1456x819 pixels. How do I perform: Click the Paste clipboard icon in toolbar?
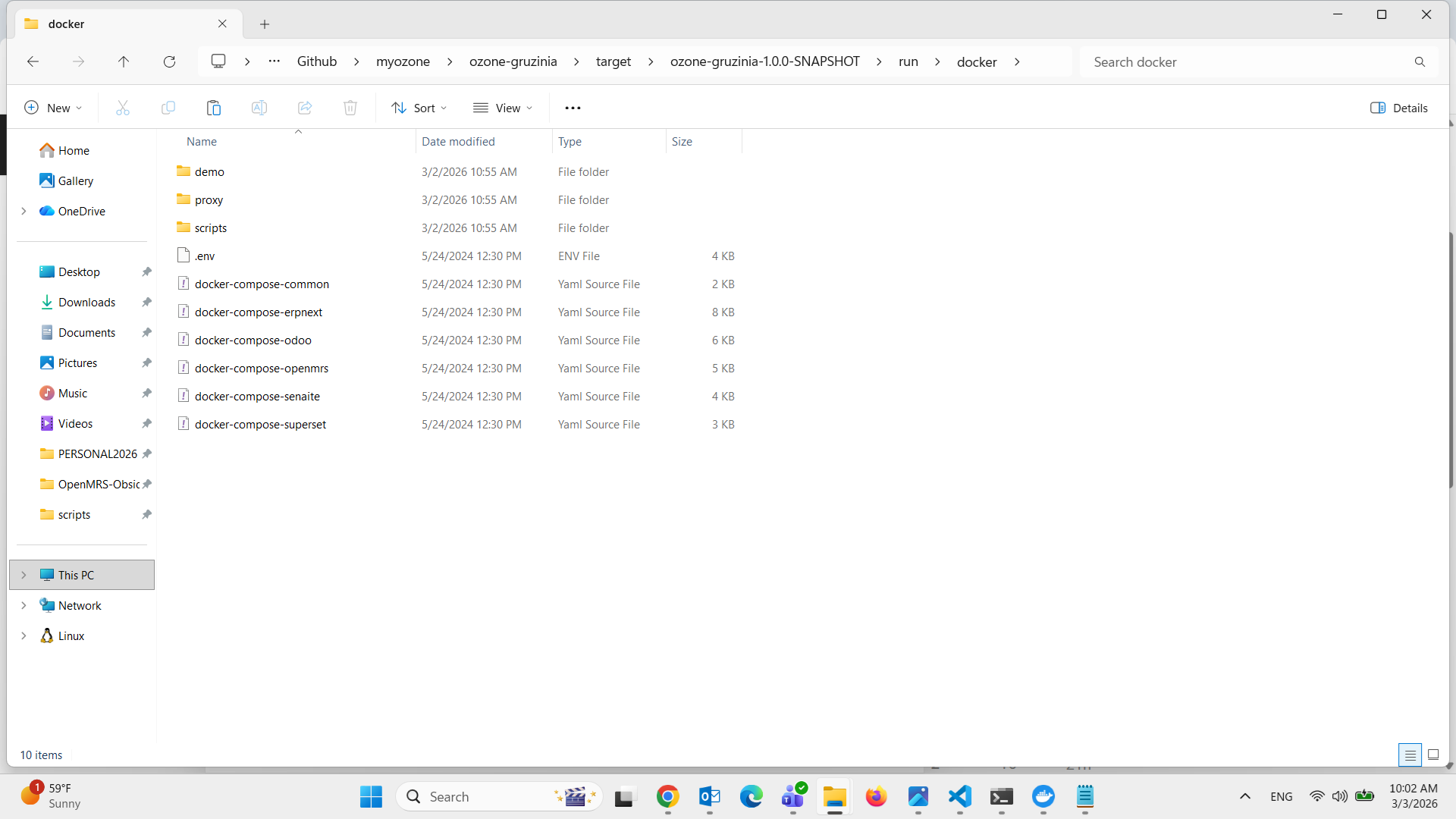point(214,108)
